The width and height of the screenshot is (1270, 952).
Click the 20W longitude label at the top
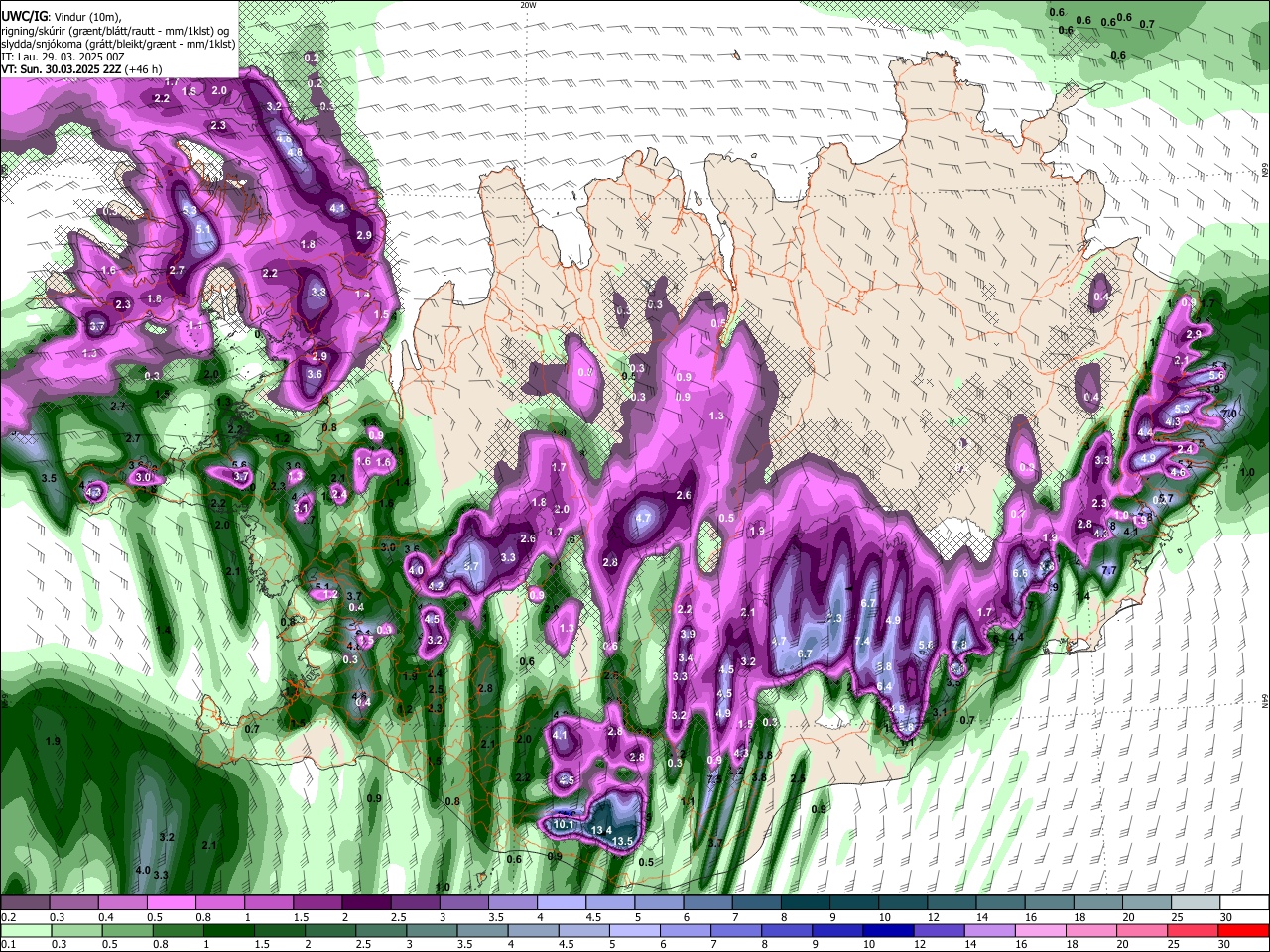click(x=528, y=5)
